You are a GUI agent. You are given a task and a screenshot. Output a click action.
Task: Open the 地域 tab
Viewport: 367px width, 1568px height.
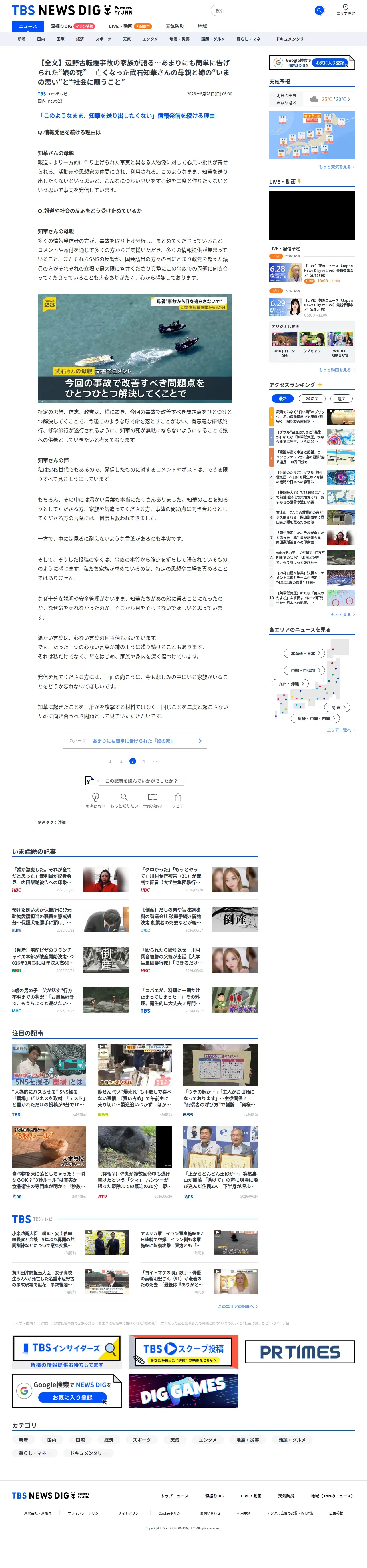click(202, 26)
